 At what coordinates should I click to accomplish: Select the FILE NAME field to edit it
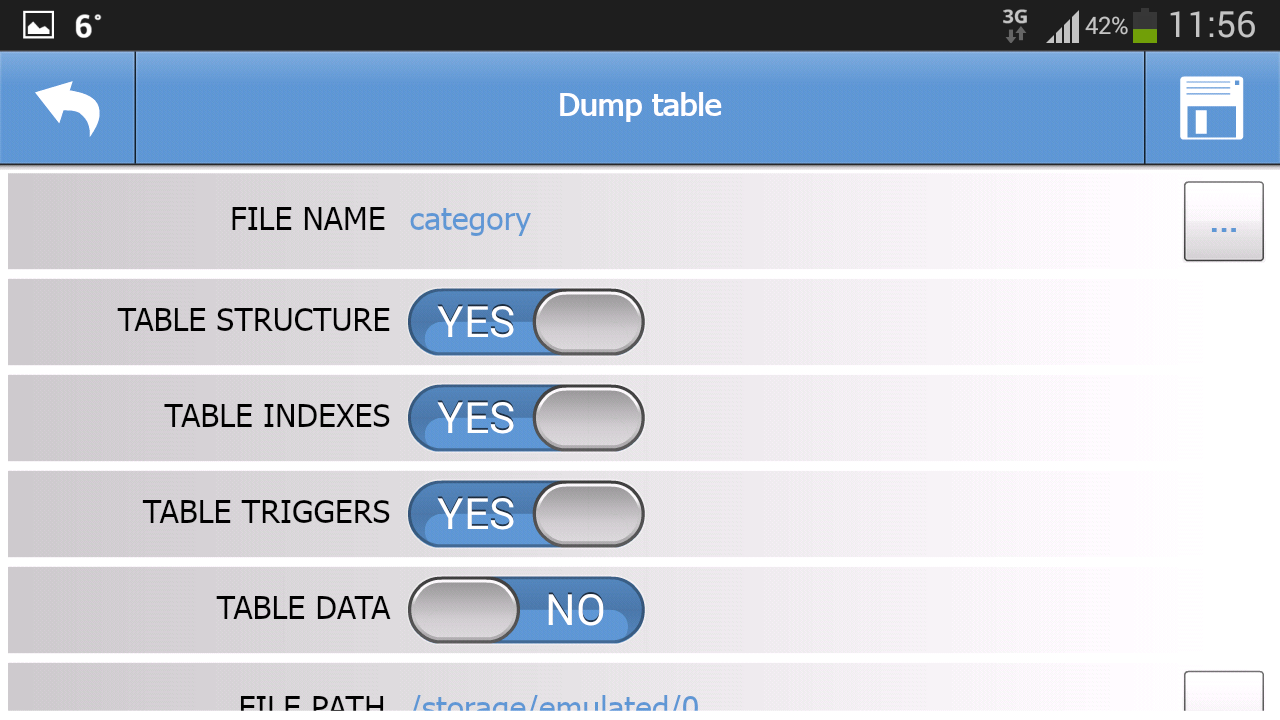(x=469, y=220)
